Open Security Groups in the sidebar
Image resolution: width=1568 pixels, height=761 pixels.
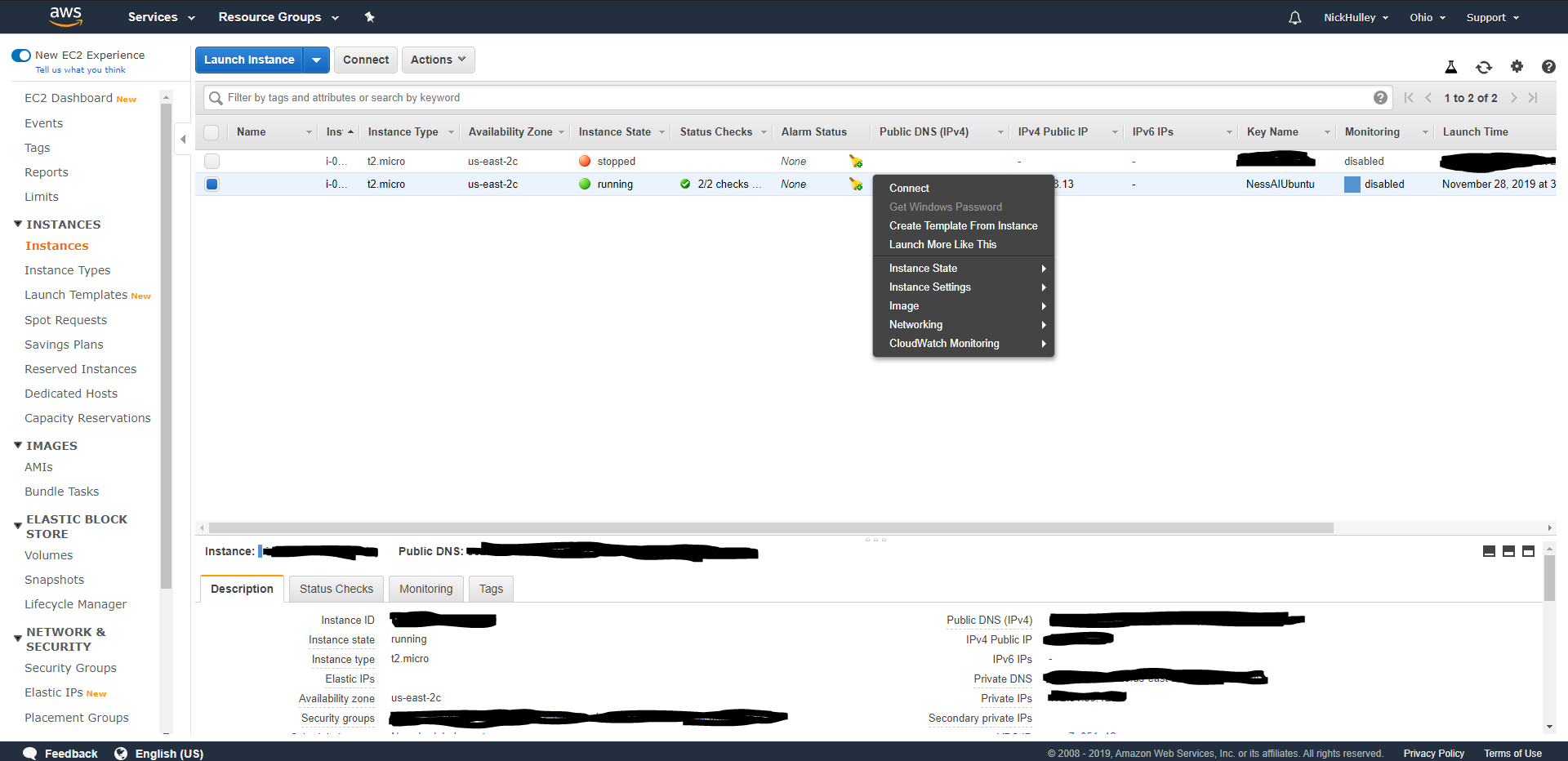pos(70,668)
